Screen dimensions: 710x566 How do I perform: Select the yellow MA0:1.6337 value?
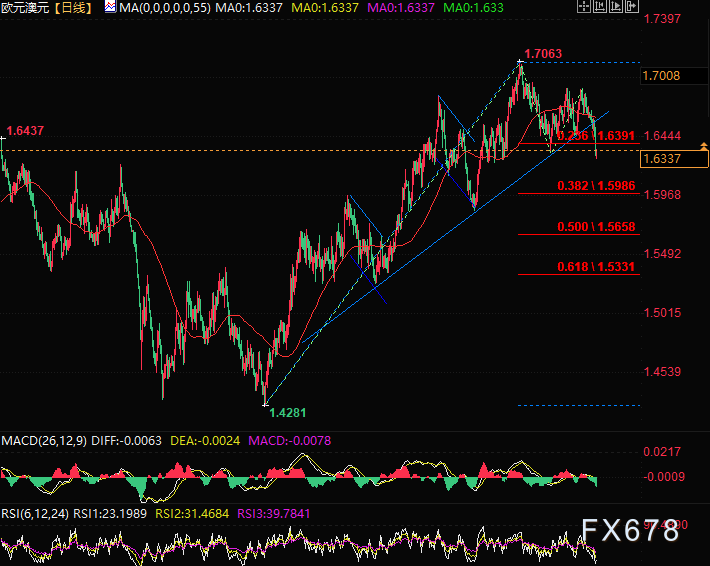click(x=325, y=8)
